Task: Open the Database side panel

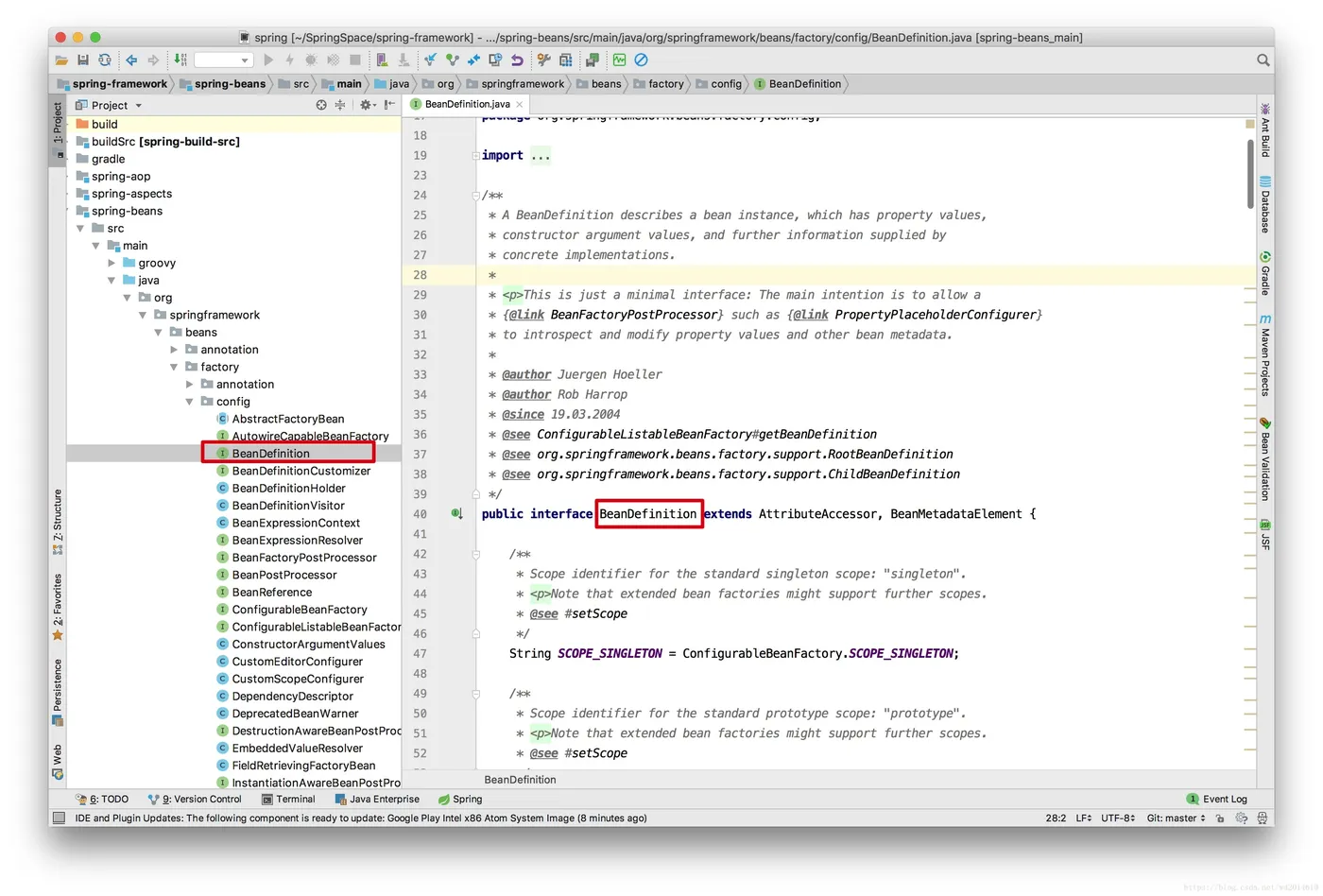Action: (x=1265, y=204)
